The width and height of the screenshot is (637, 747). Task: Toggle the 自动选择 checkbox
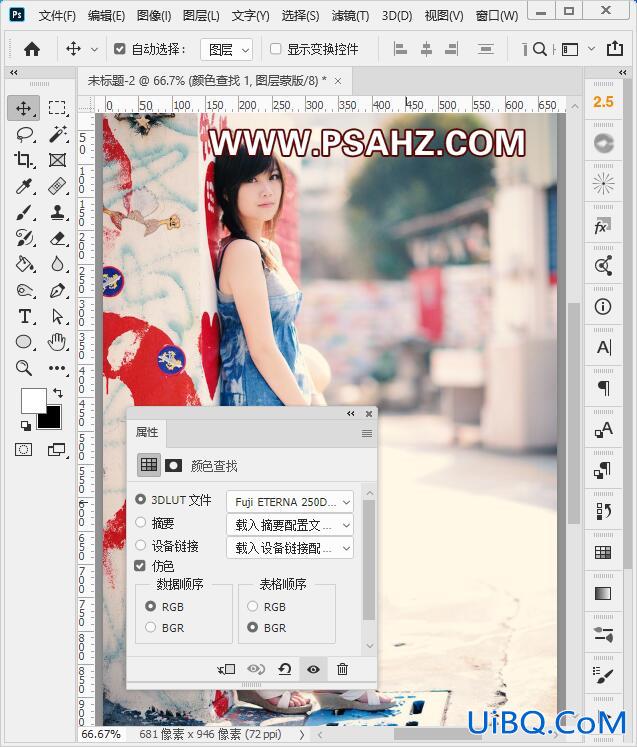(x=120, y=49)
